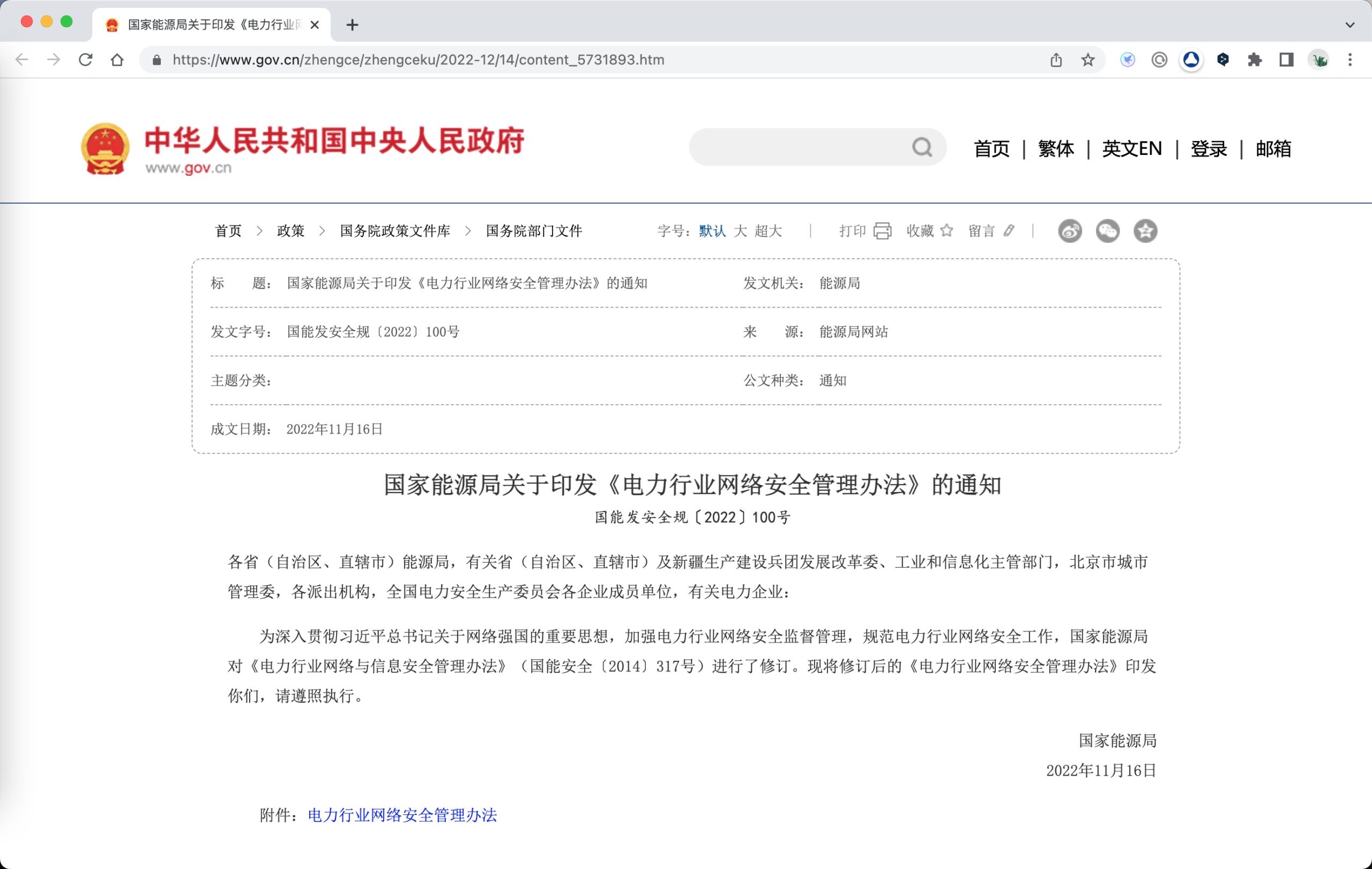Click the Weibo share icon

pos(1069,231)
